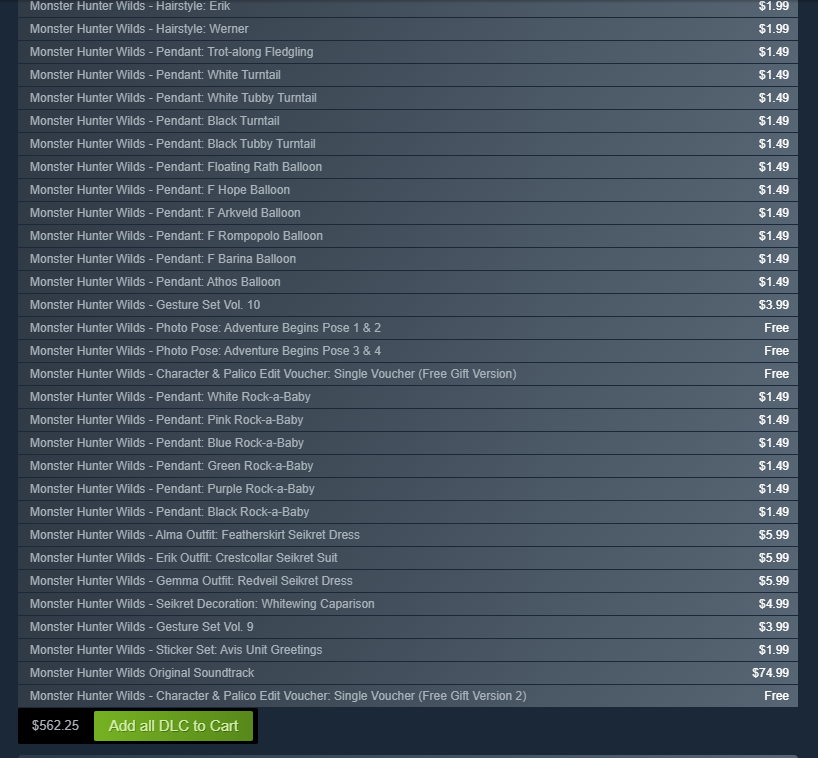Open Alma Outfit: Featherskirt Seikret Dress

point(408,534)
